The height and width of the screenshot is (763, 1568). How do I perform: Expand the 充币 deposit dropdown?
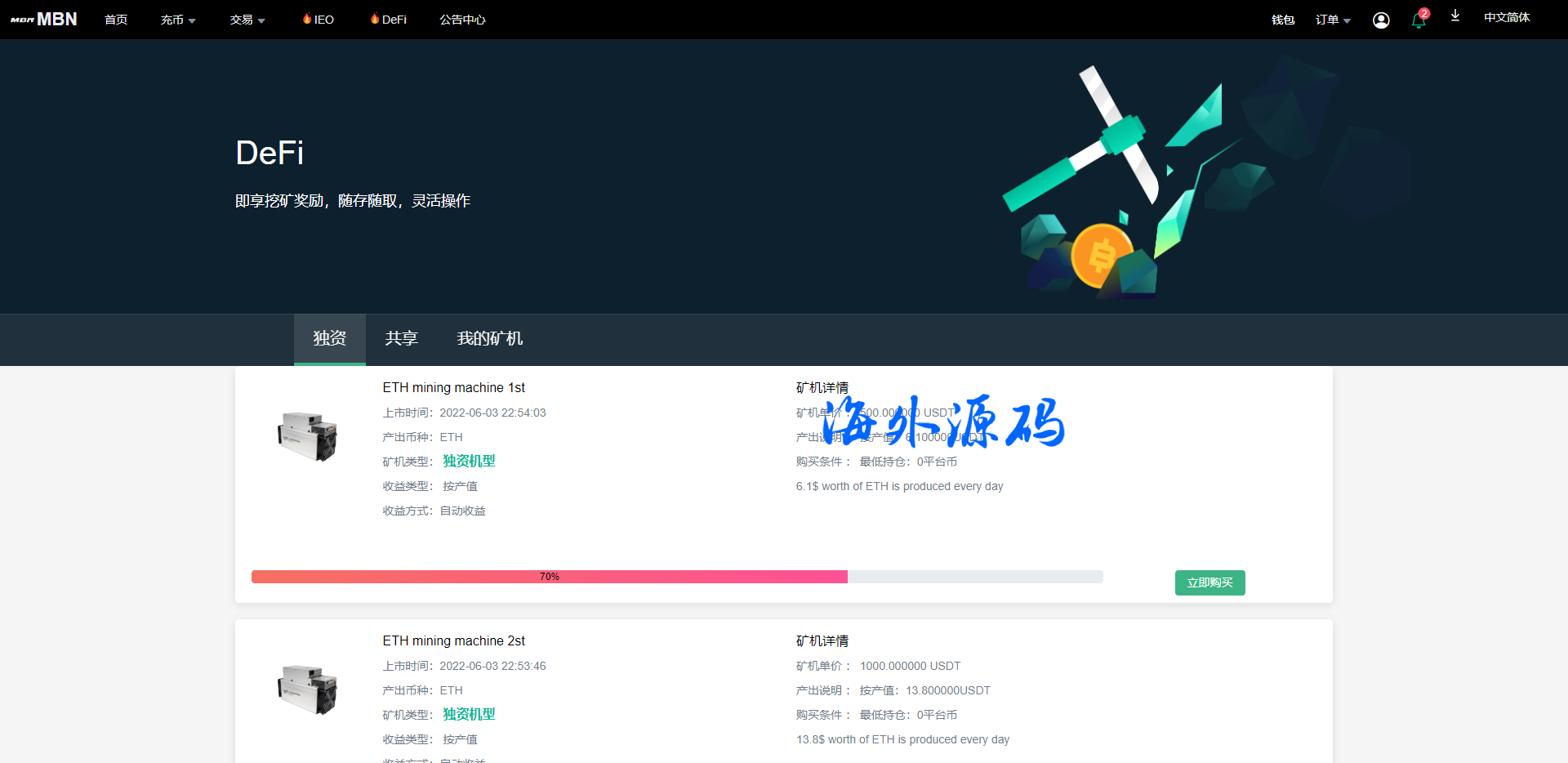[x=177, y=20]
